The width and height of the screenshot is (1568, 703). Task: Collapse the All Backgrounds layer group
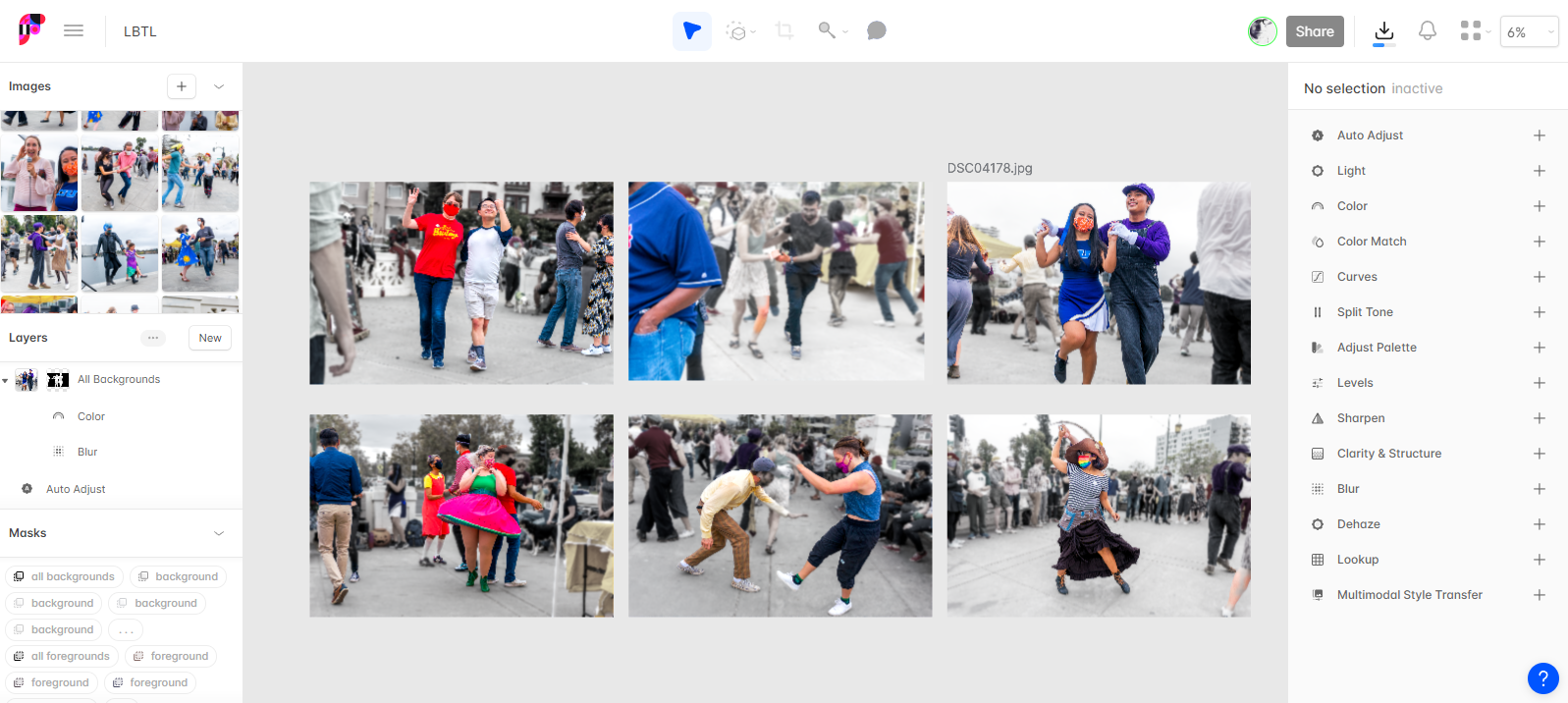coord(6,380)
